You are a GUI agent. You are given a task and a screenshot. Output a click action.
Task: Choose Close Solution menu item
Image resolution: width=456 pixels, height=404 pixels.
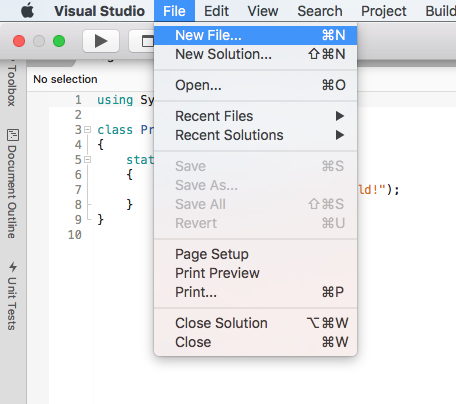pos(256,323)
